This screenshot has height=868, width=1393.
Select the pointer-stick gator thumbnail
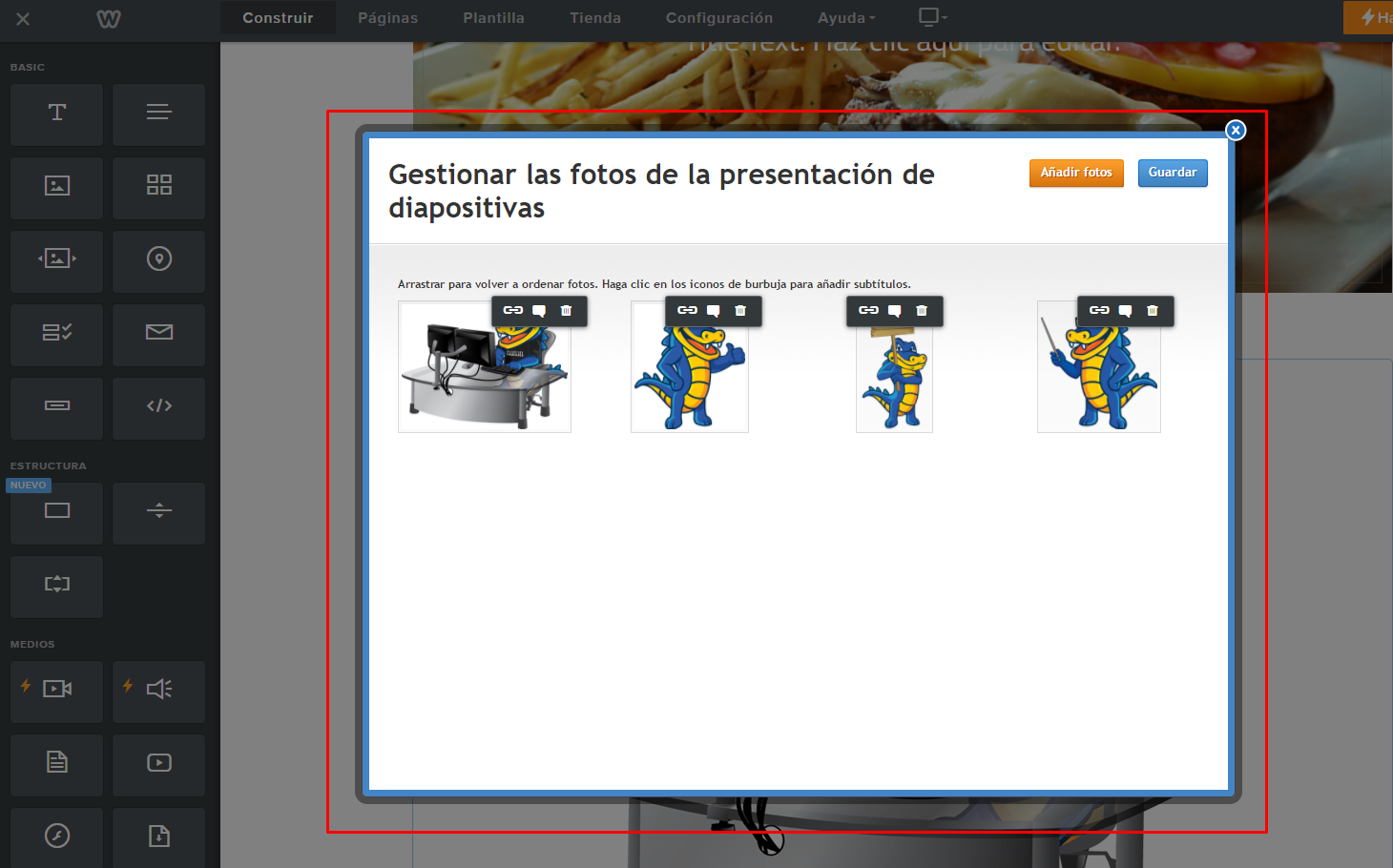pyautogui.click(x=1099, y=367)
